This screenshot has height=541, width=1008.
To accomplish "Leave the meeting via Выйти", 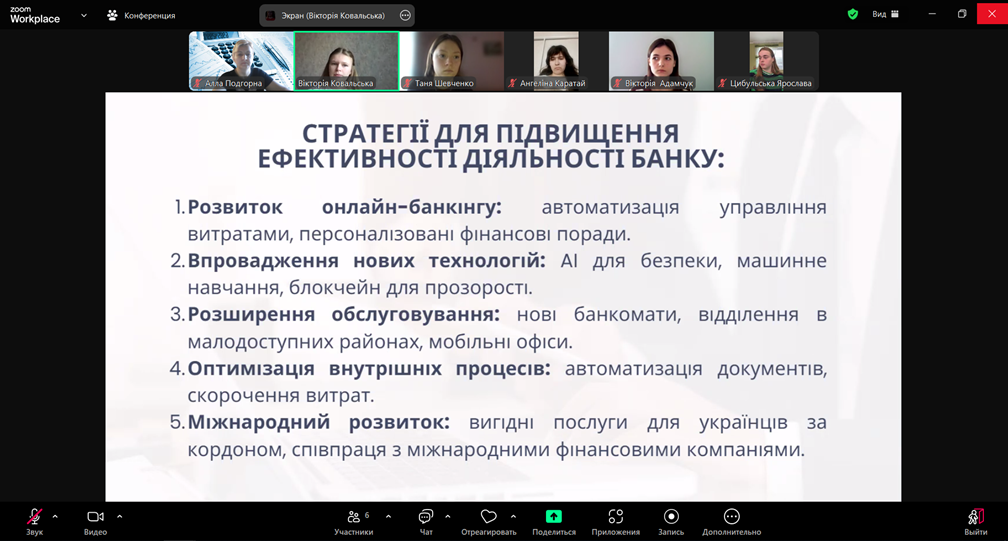I will pos(975,517).
